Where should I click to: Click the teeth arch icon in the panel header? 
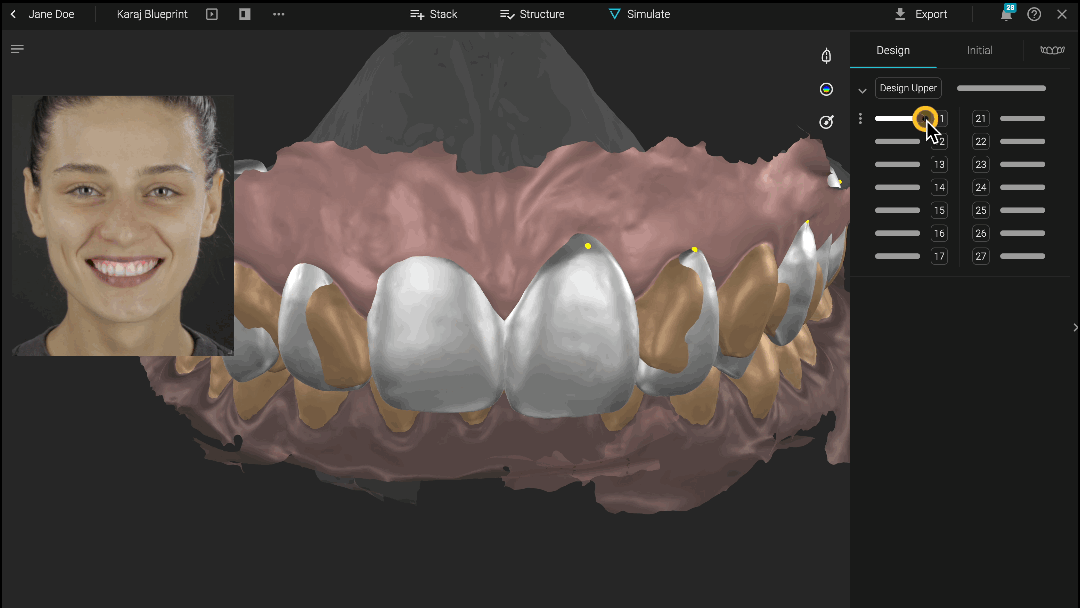coord(1052,50)
